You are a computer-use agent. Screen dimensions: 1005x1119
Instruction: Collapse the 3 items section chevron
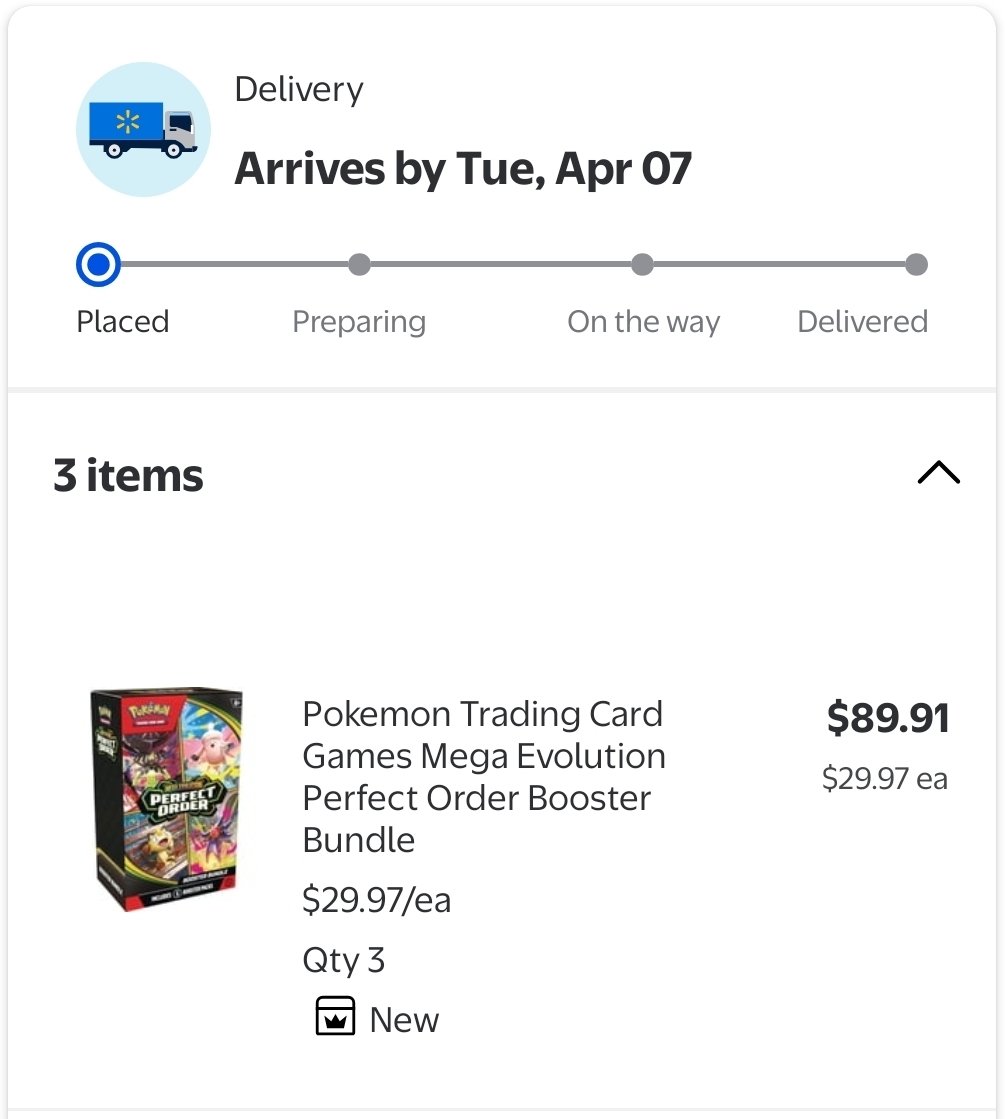pos(938,473)
